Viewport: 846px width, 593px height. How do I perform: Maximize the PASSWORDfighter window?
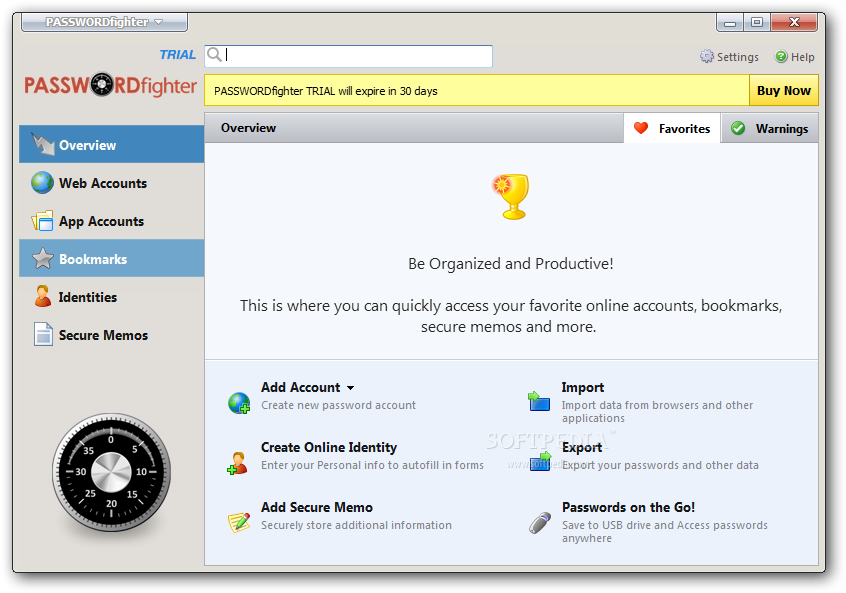tap(757, 22)
